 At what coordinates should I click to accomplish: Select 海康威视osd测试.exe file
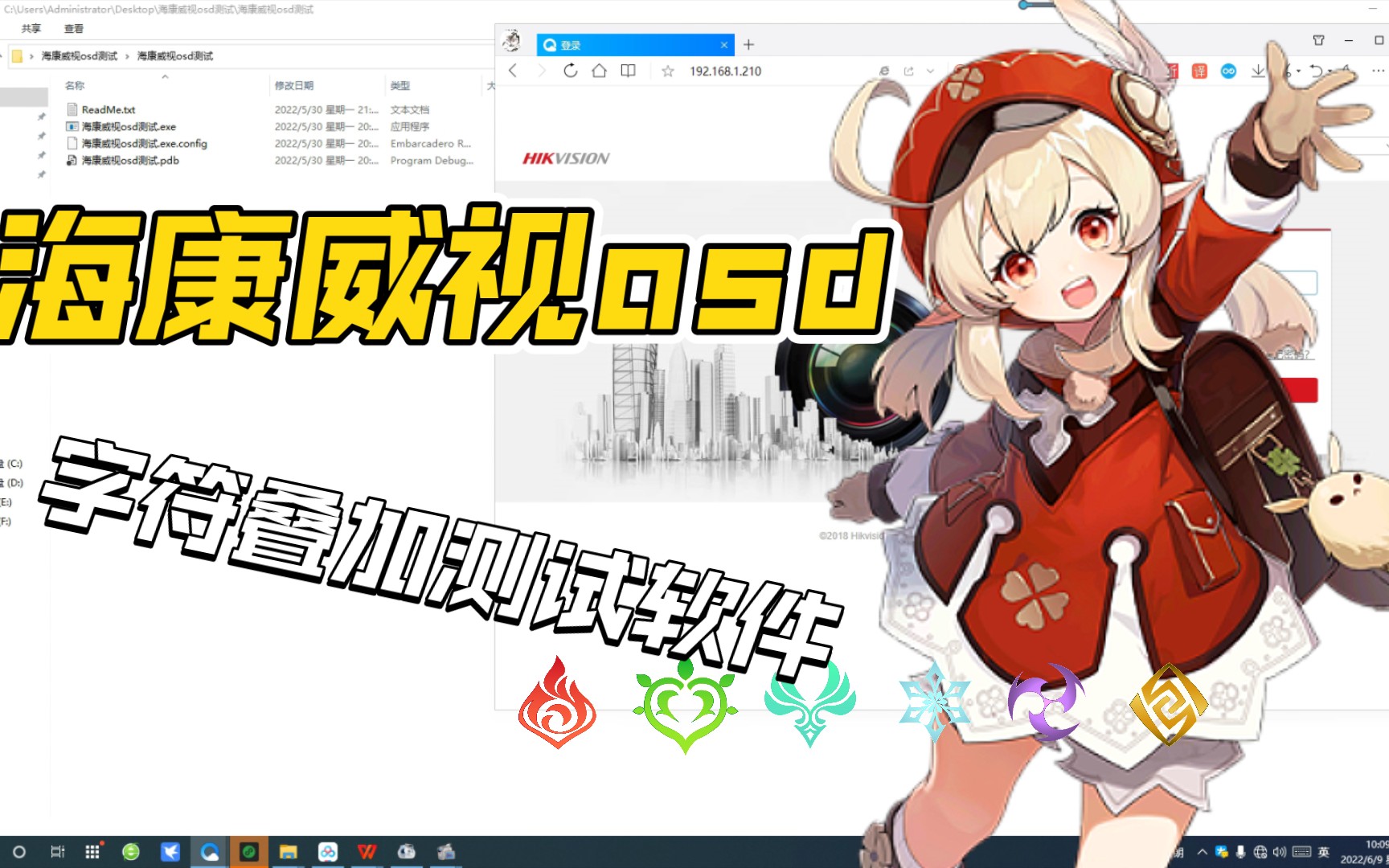click(x=129, y=126)
